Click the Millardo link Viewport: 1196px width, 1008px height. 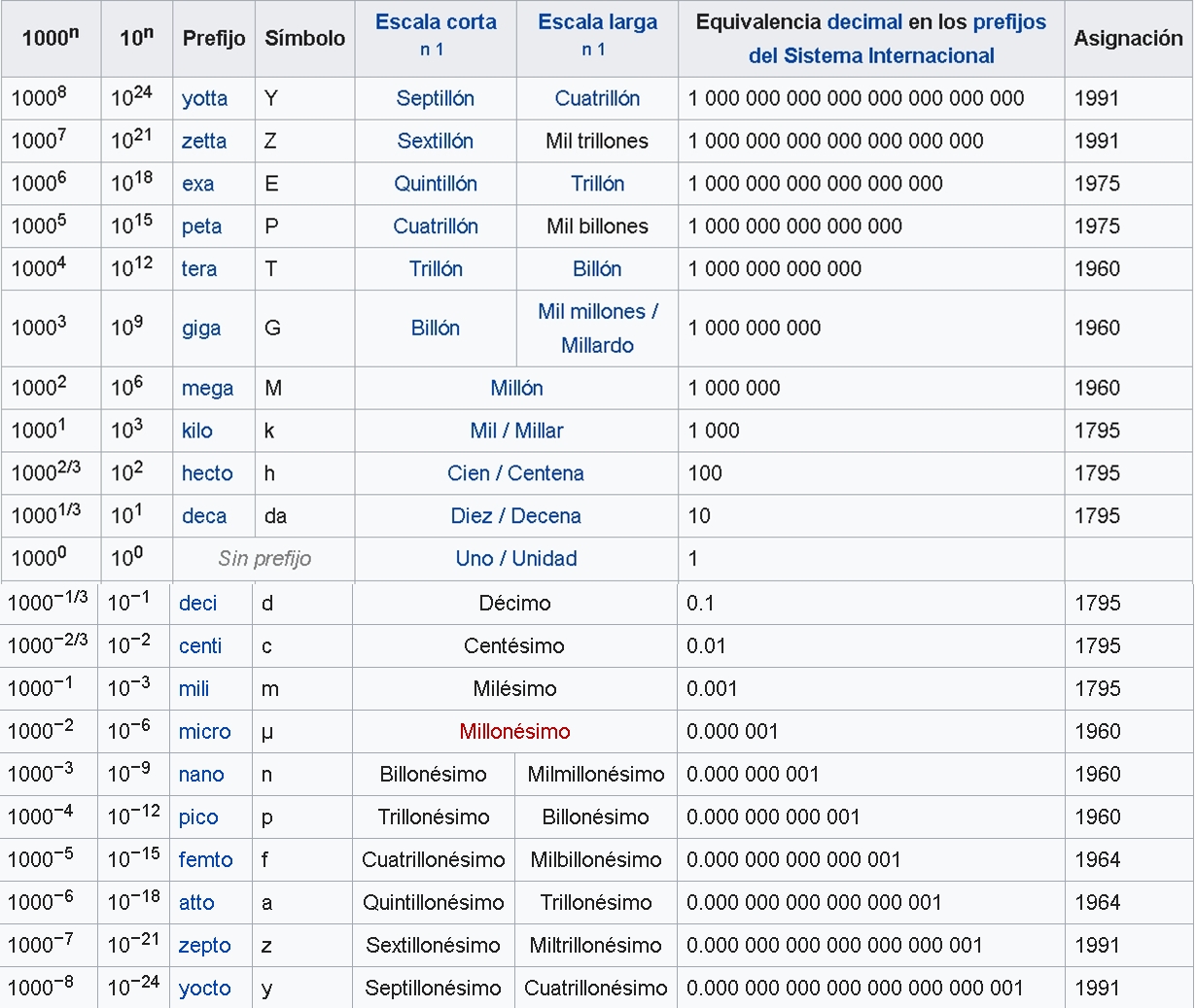[597, 345]
